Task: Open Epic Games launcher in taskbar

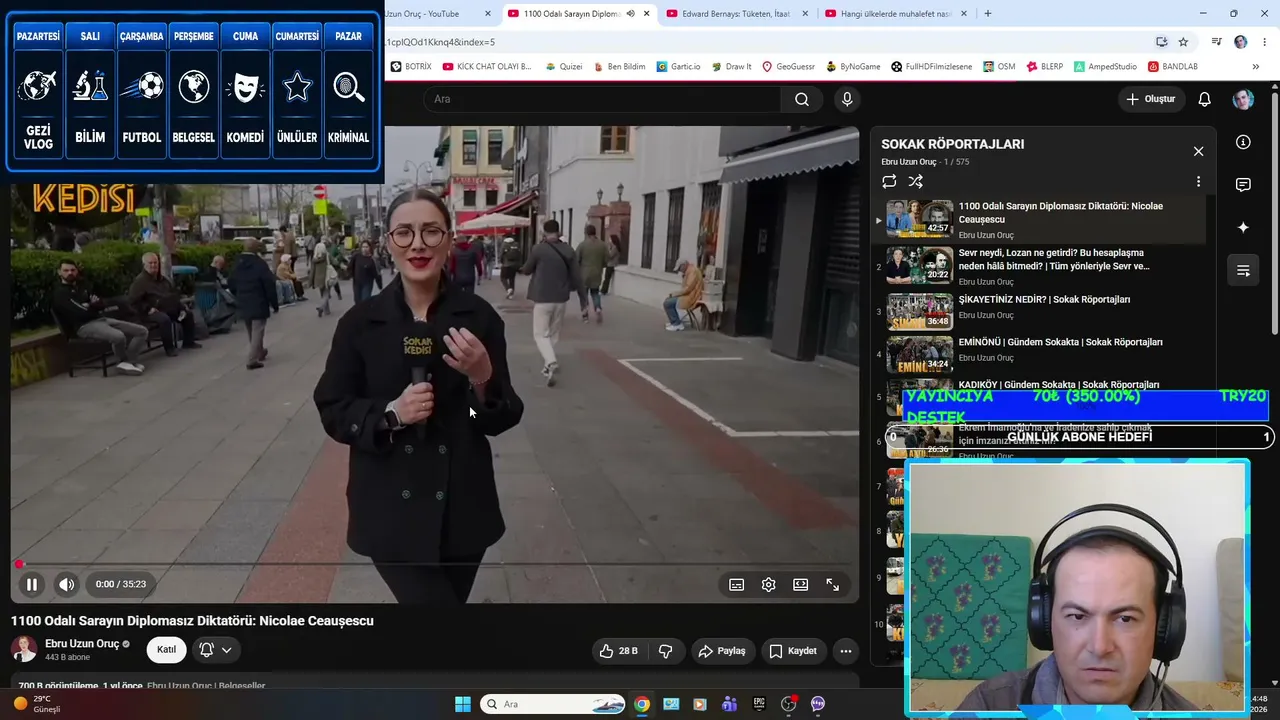Action: point(759,704)
